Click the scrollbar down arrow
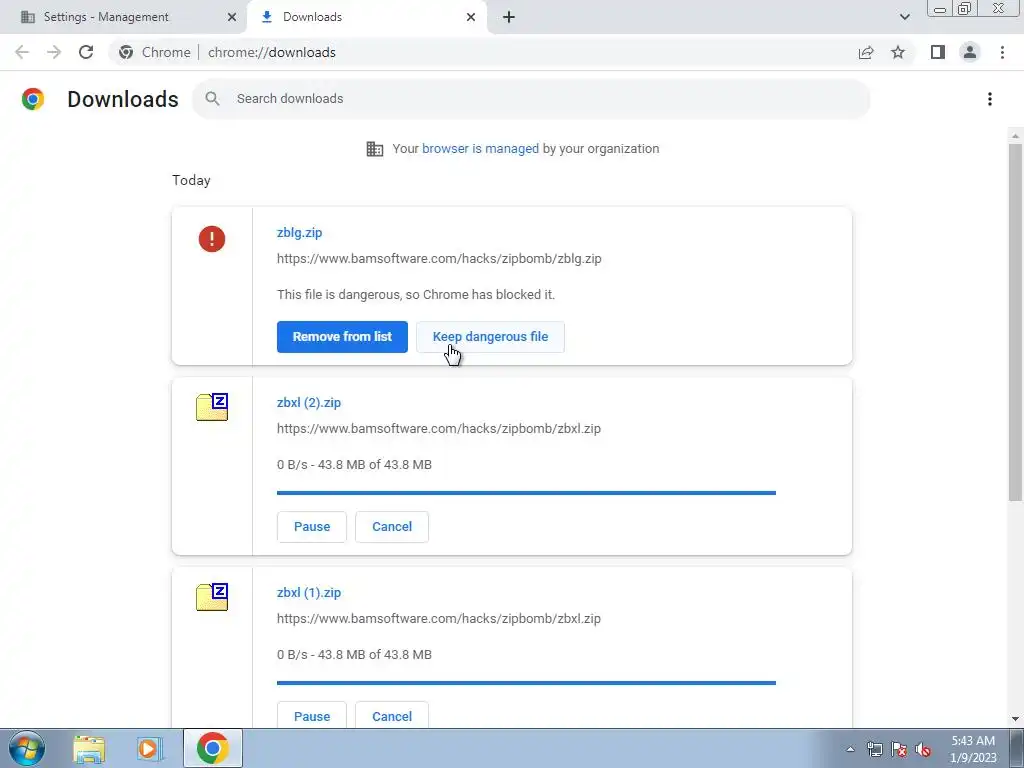Viewport: 1024px width, 768px height. coord(1016,719)
